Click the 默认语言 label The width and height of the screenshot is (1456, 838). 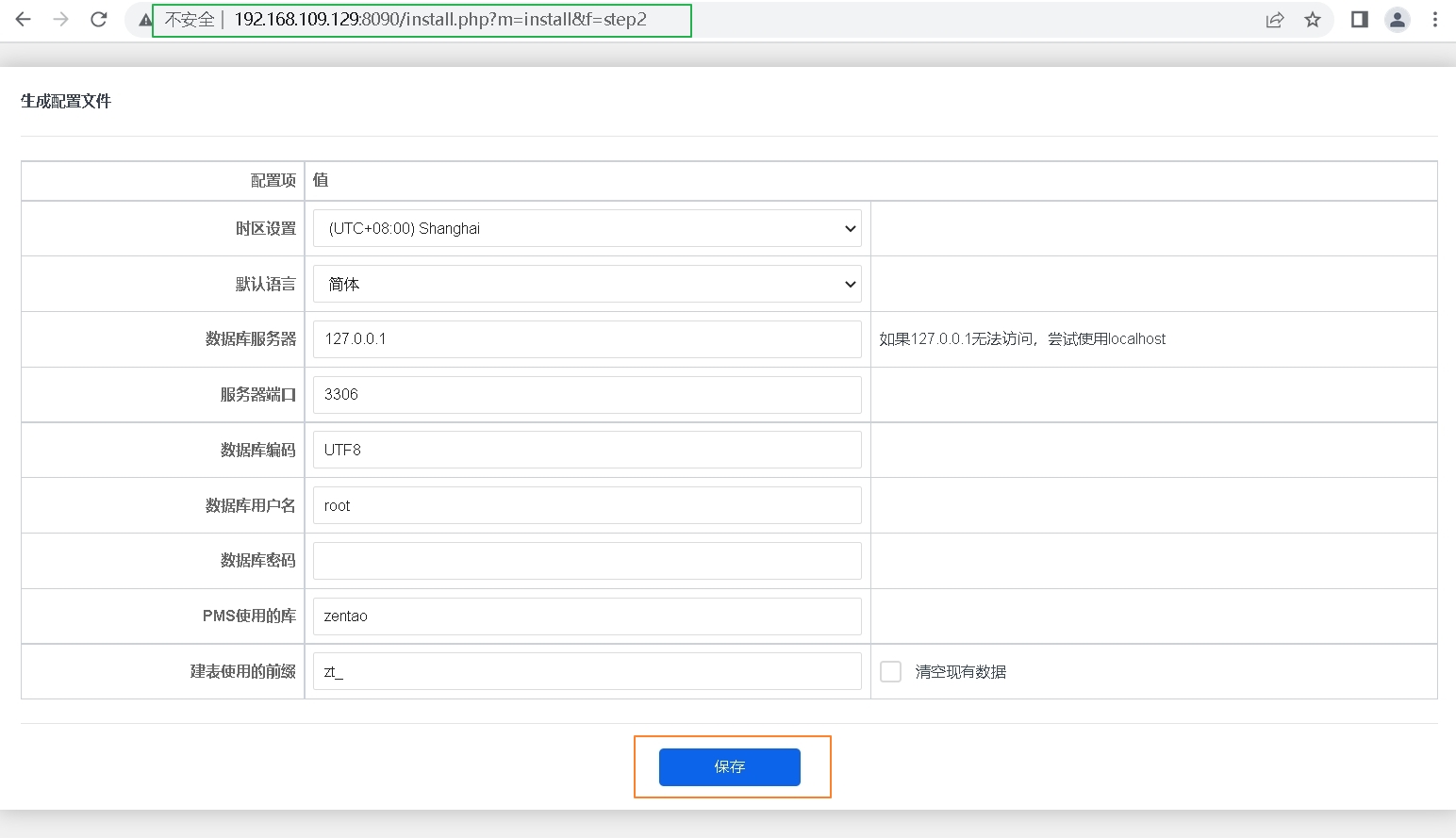[266, 284]
